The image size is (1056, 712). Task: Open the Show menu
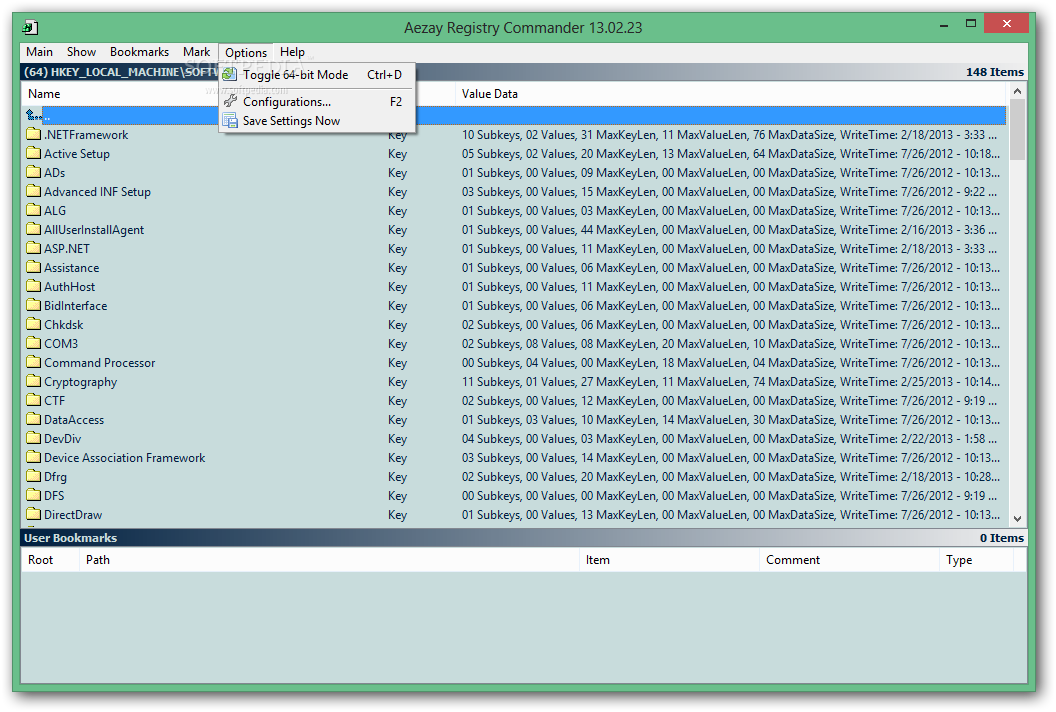click(81, 52)
